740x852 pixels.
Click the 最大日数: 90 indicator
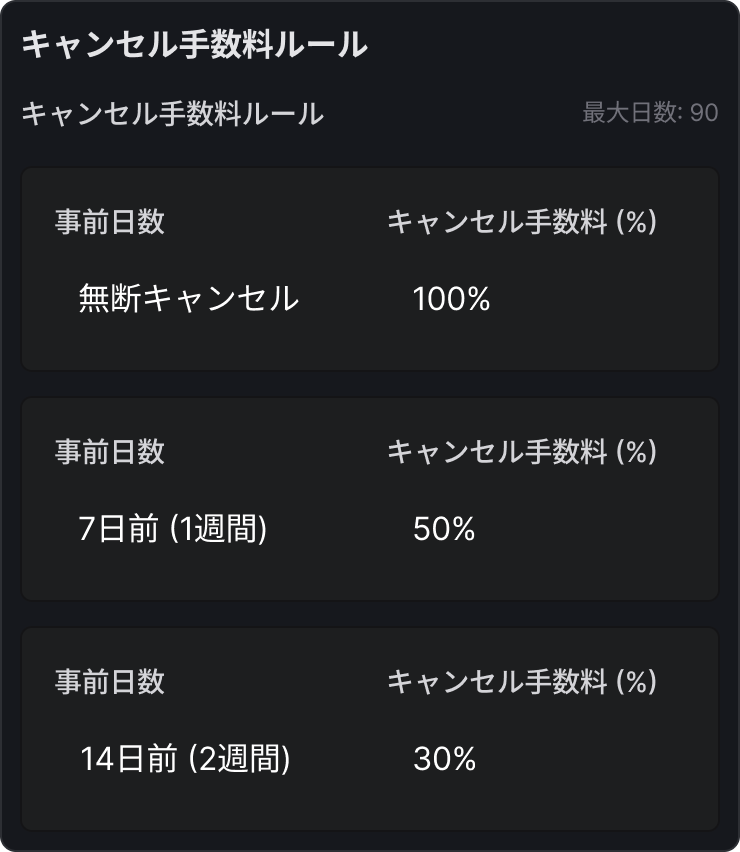[650, 113]
